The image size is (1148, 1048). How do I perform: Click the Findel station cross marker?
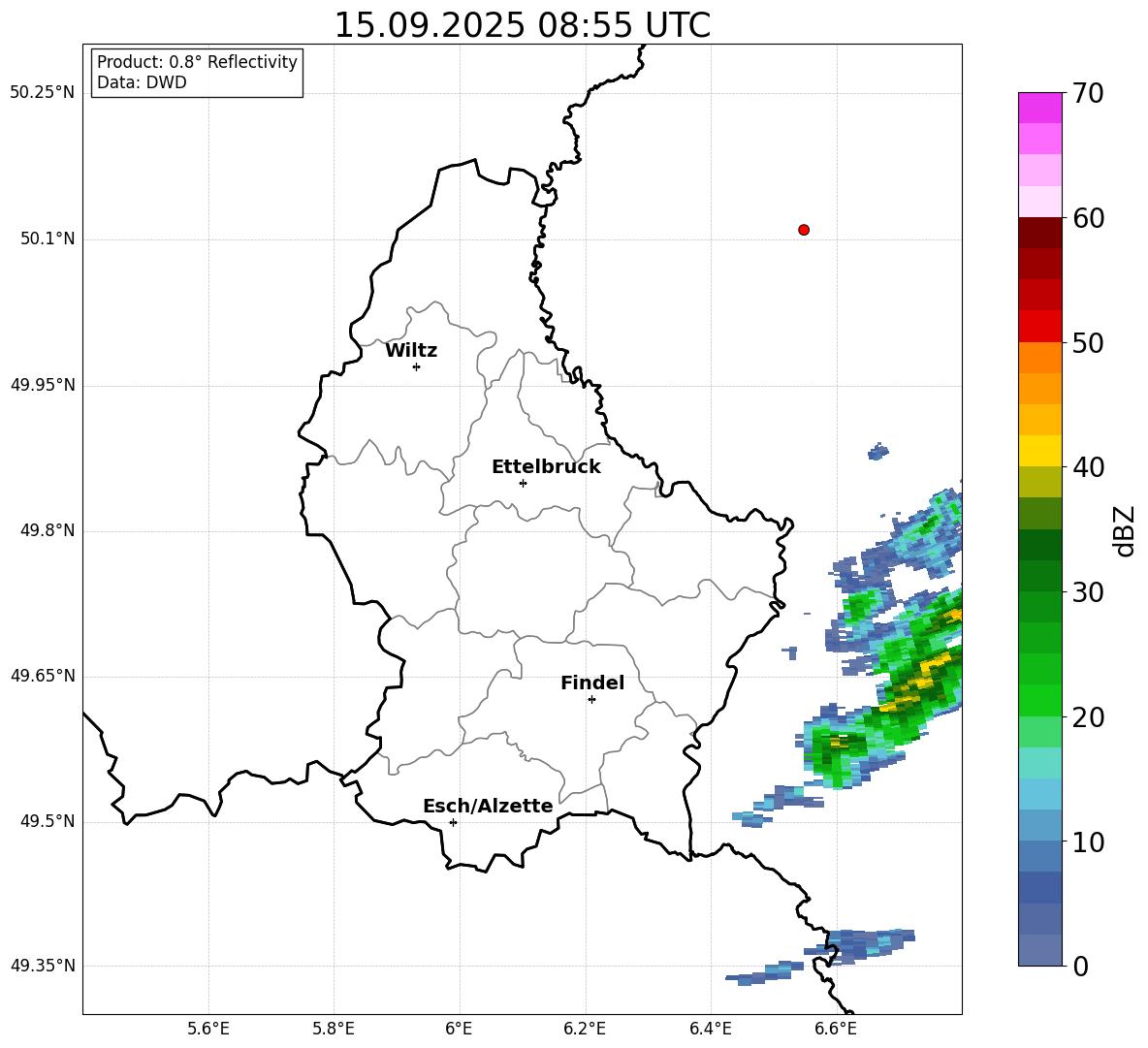point(591,699)
